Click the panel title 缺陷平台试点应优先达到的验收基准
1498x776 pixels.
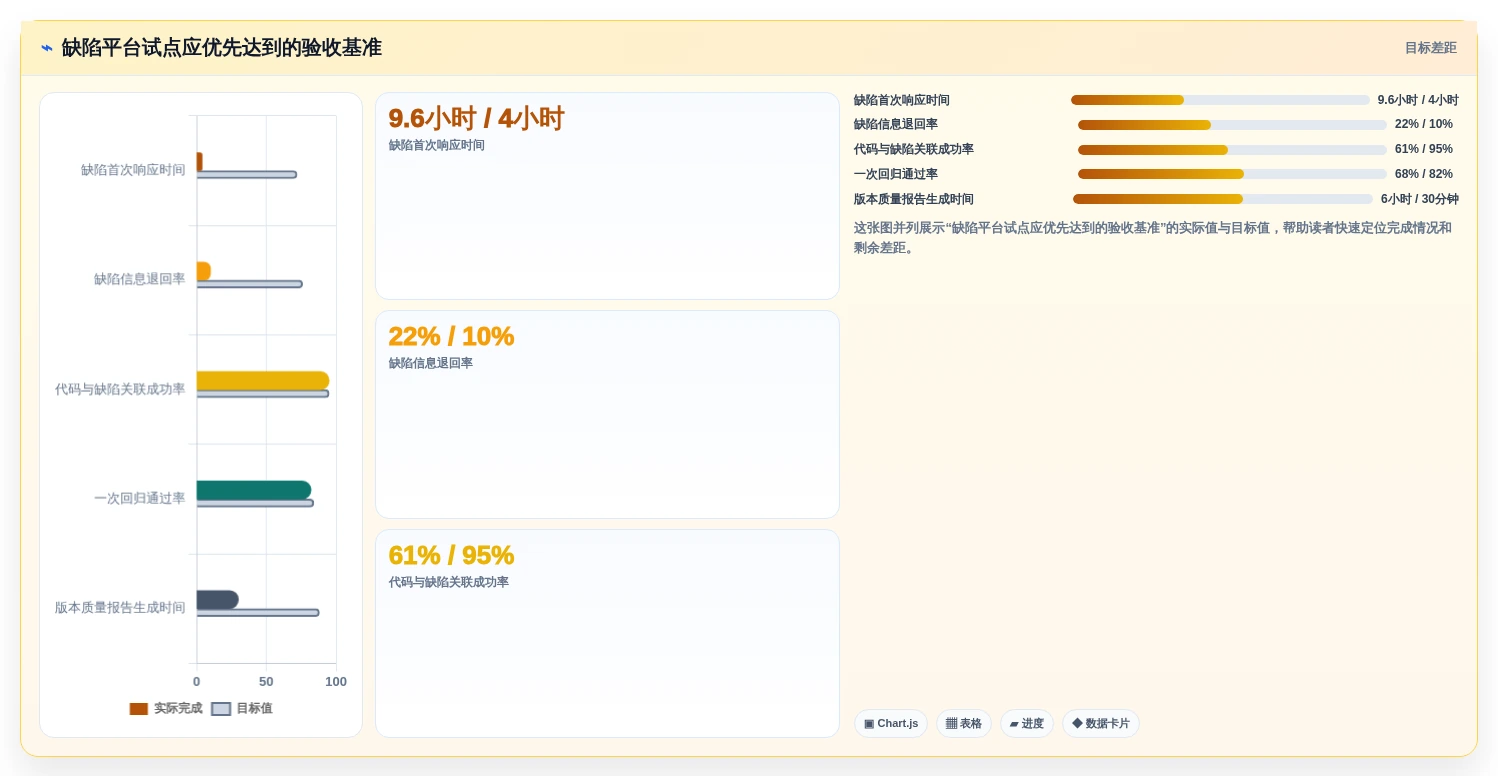(222, 48)
